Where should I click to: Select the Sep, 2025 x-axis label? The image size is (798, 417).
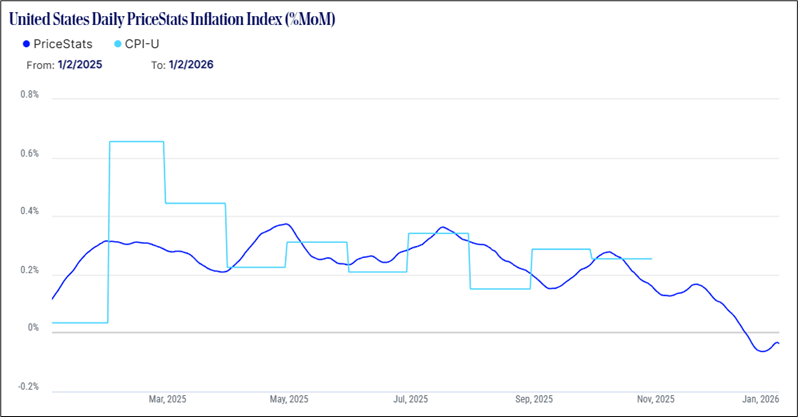pos(536,398)
